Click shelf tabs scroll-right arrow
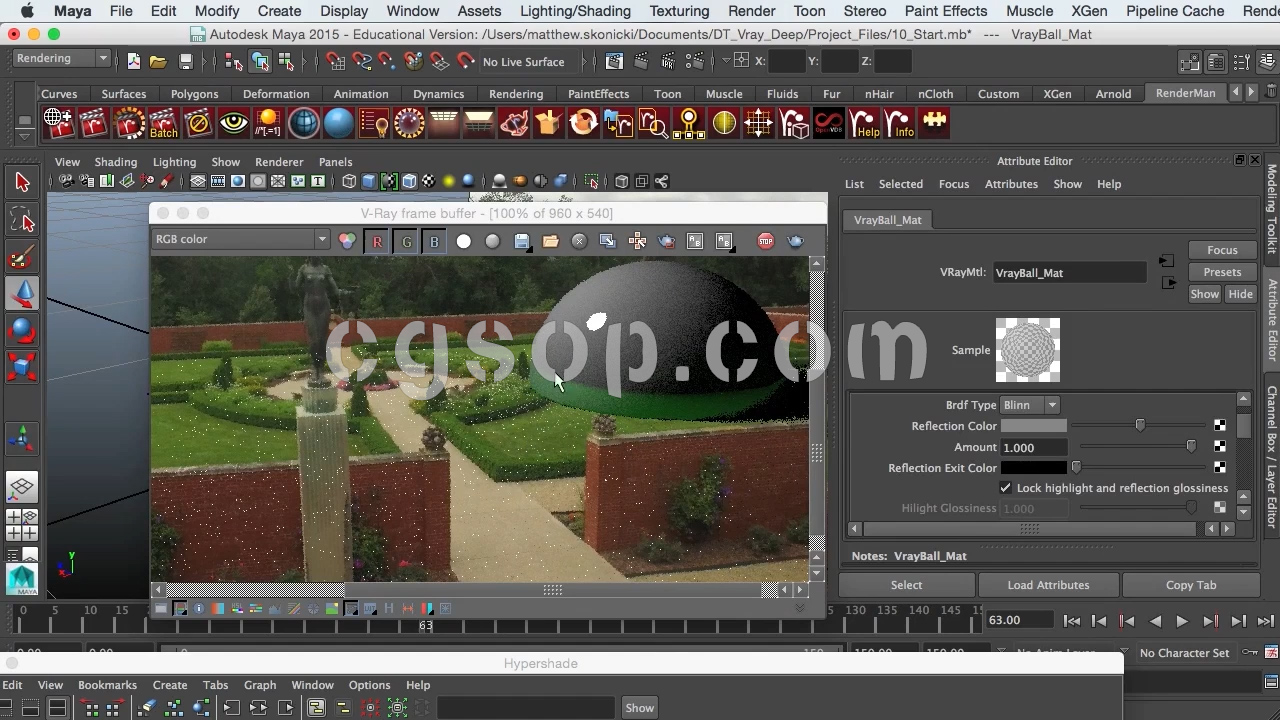 (x=1253, y=93)
